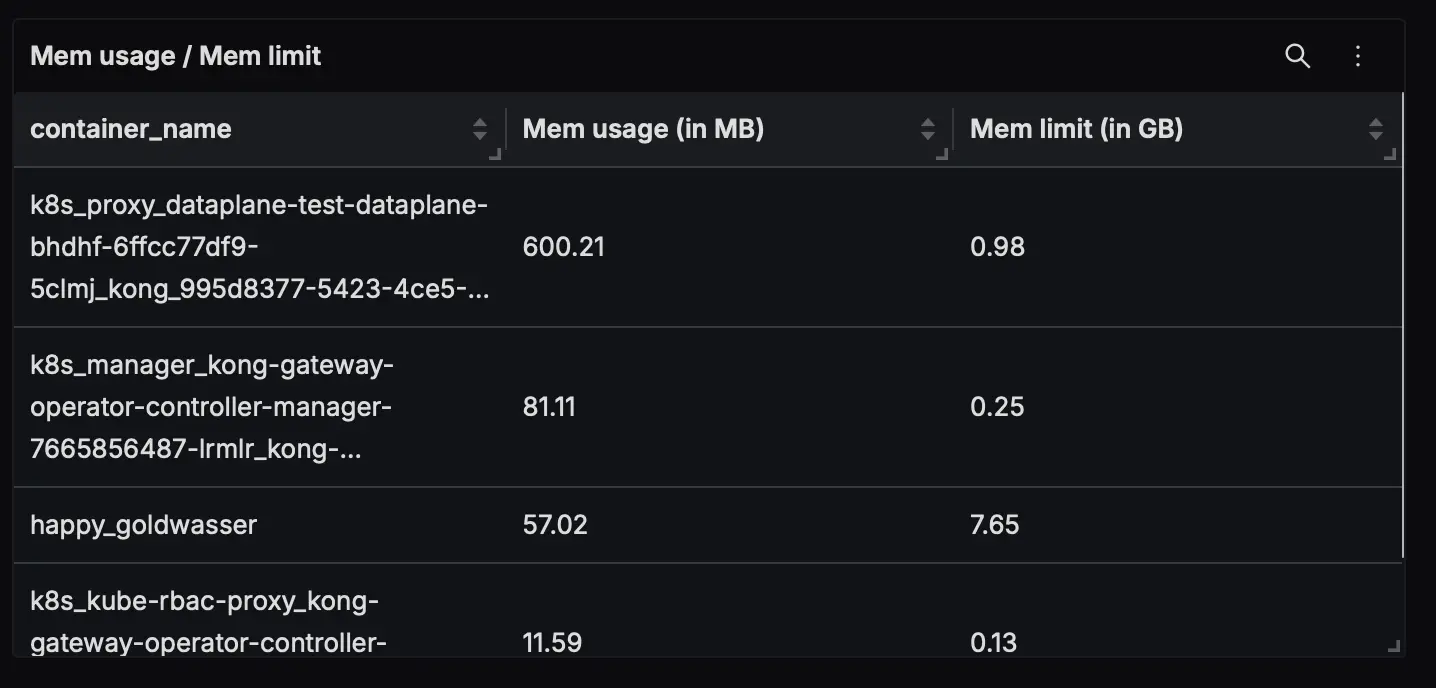Screen dimensions: 1436x688
Task: Open the three-dot panel options menu
Action: click(x=1358, y=56)
